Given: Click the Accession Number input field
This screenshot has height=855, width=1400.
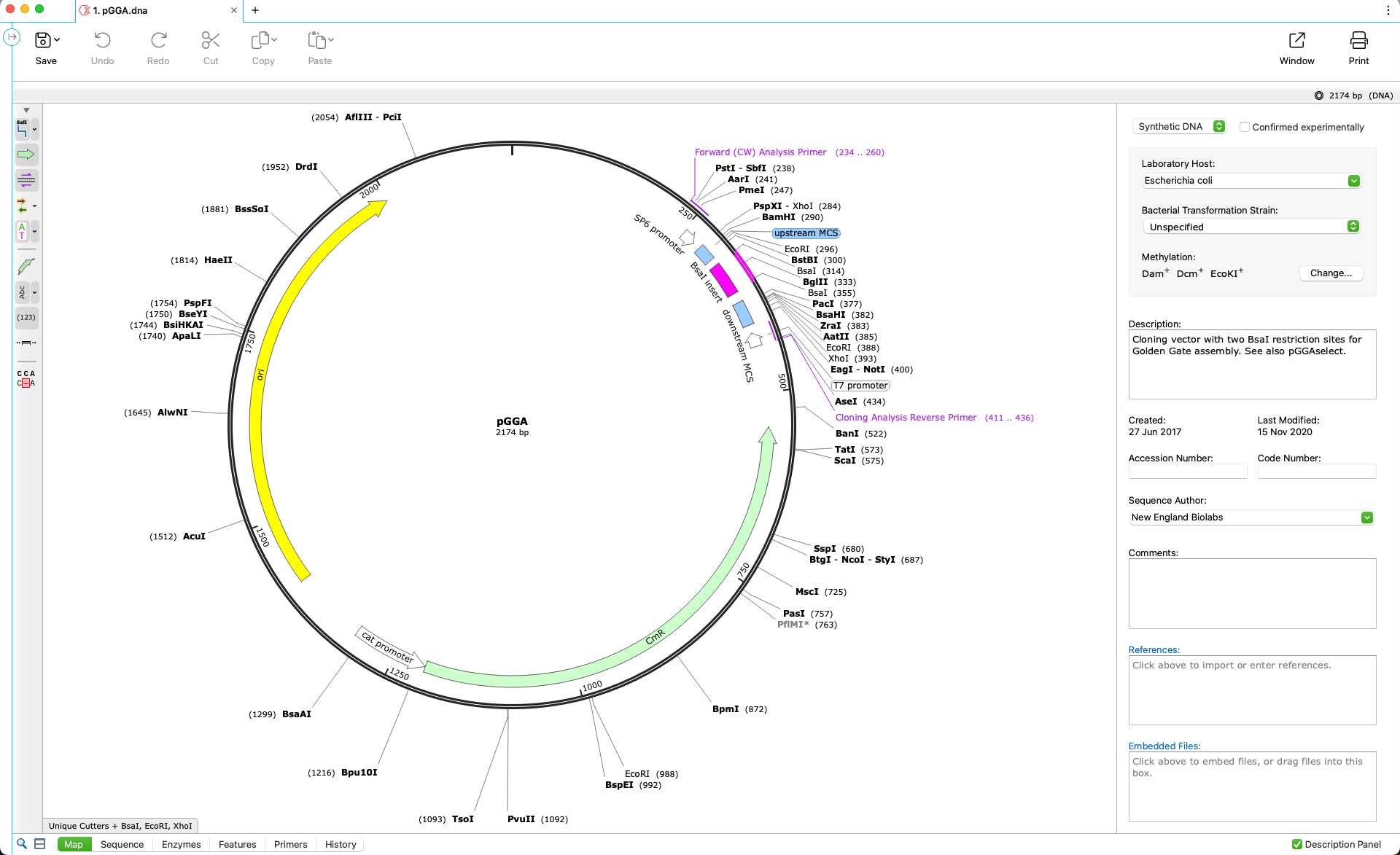Looking at the screenshot, I should (1187, 471).
